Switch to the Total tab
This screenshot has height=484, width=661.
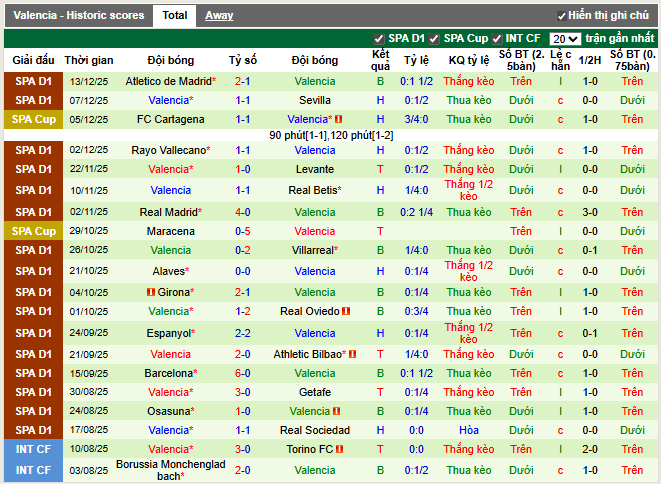tap(175, 16)
